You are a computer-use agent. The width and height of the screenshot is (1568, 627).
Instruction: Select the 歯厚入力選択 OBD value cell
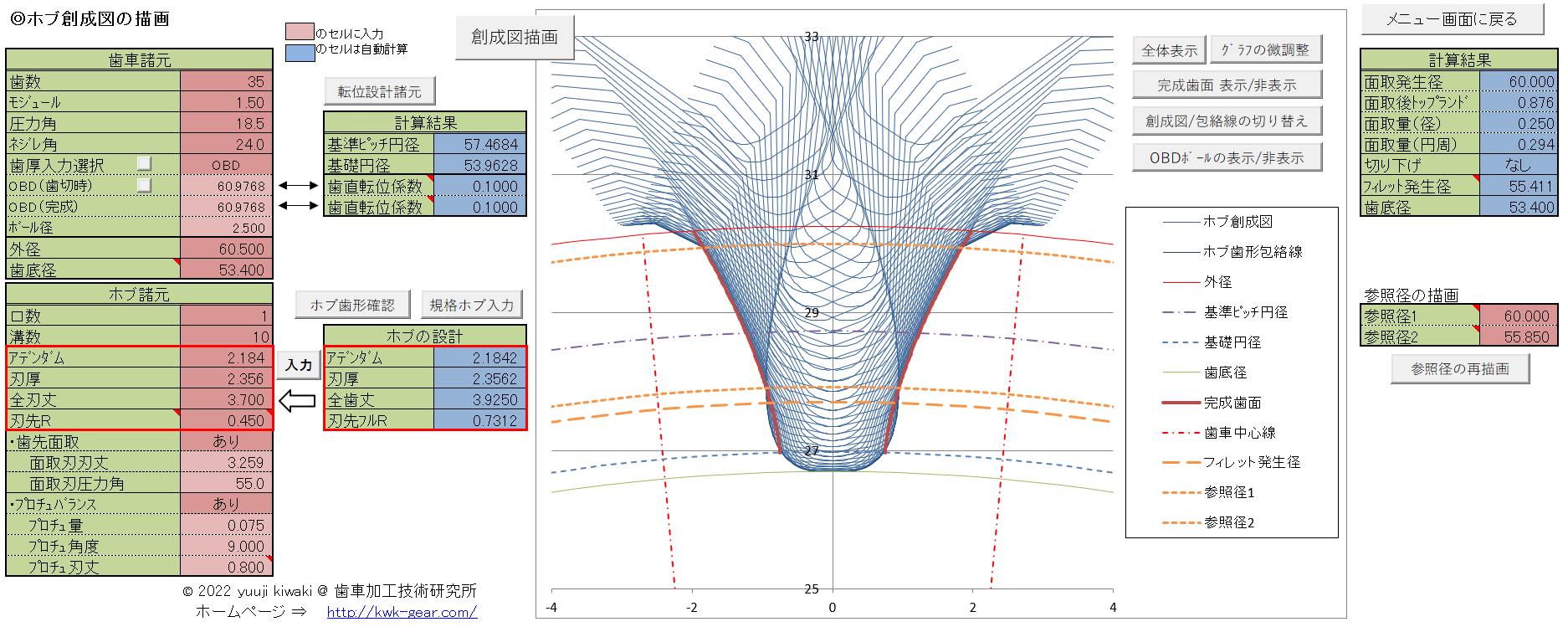[x=226, y=165]
